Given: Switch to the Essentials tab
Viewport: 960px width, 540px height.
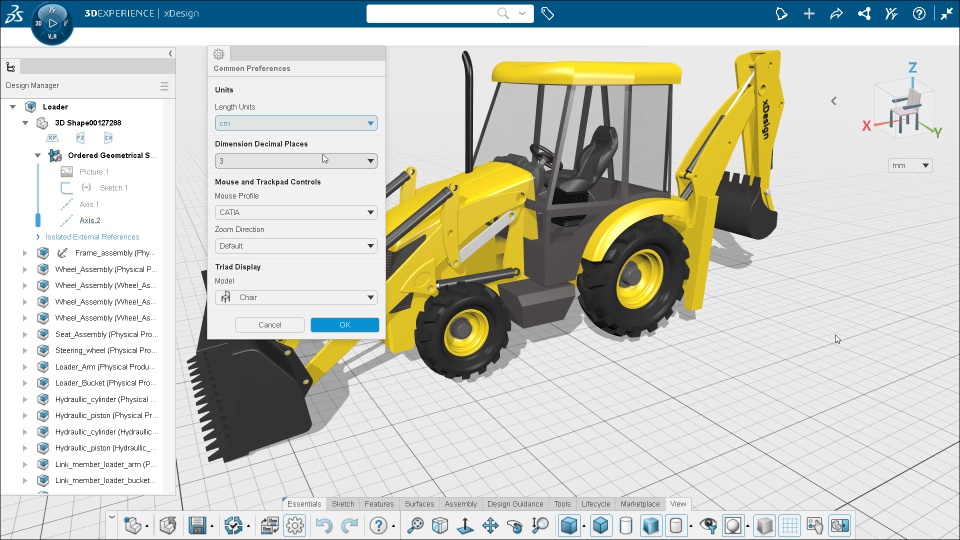Looking at the screenshot, I should point(304,504).
